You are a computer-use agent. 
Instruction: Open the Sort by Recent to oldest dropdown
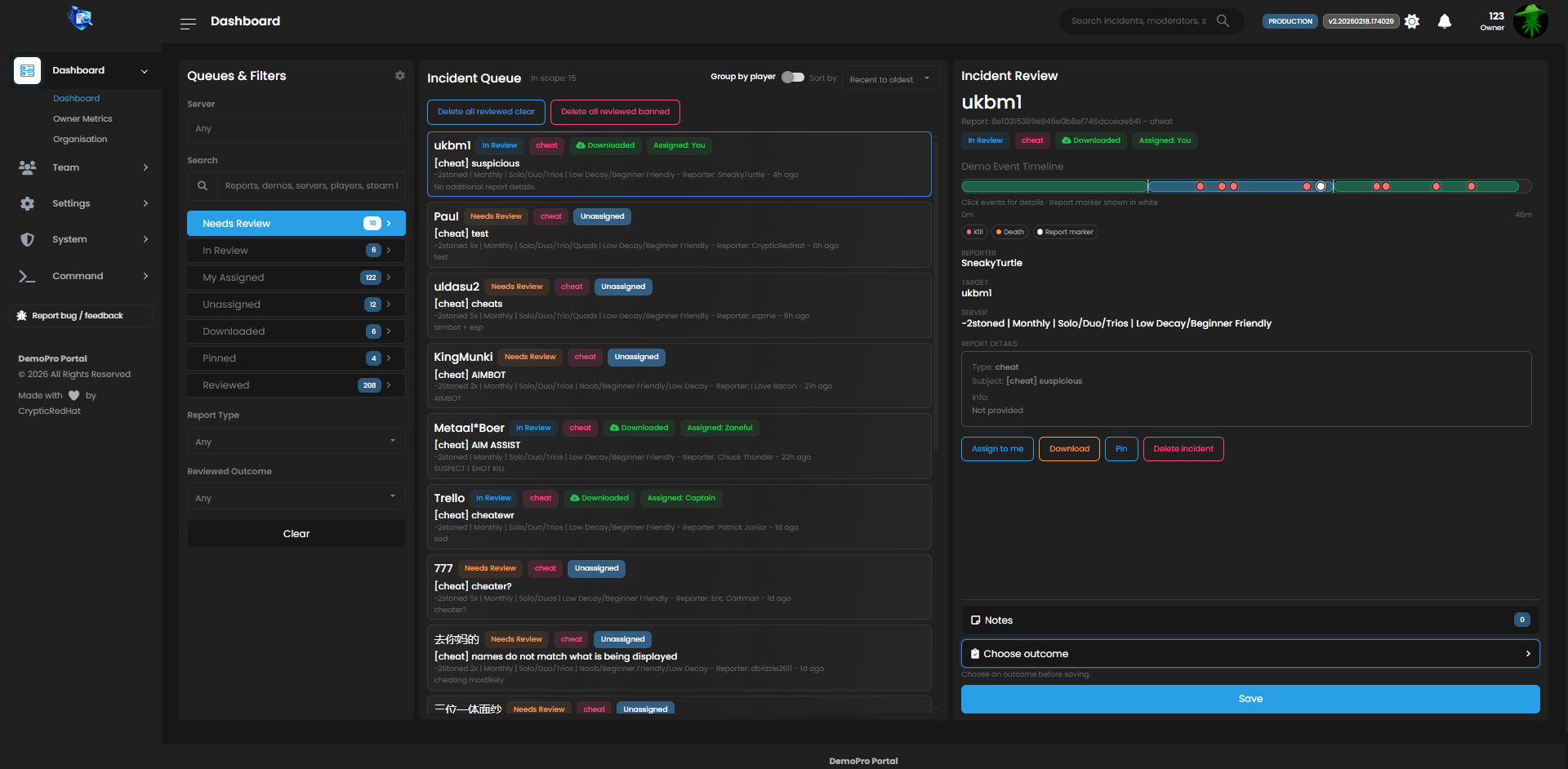click(x=889, y=79)
